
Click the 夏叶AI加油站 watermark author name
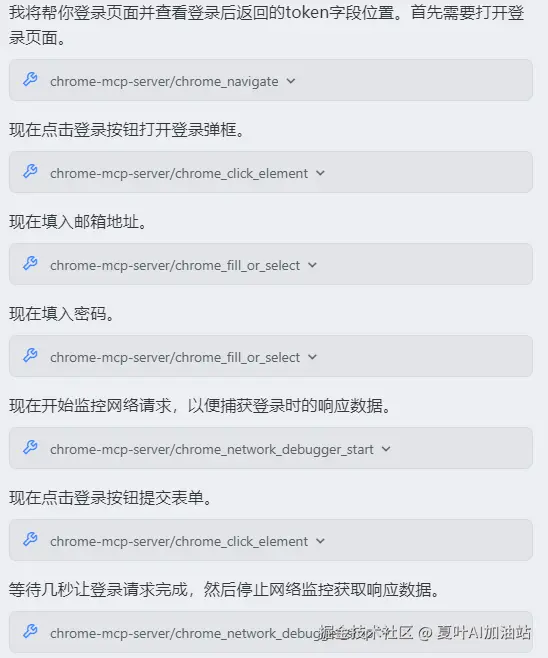point(484,632)
